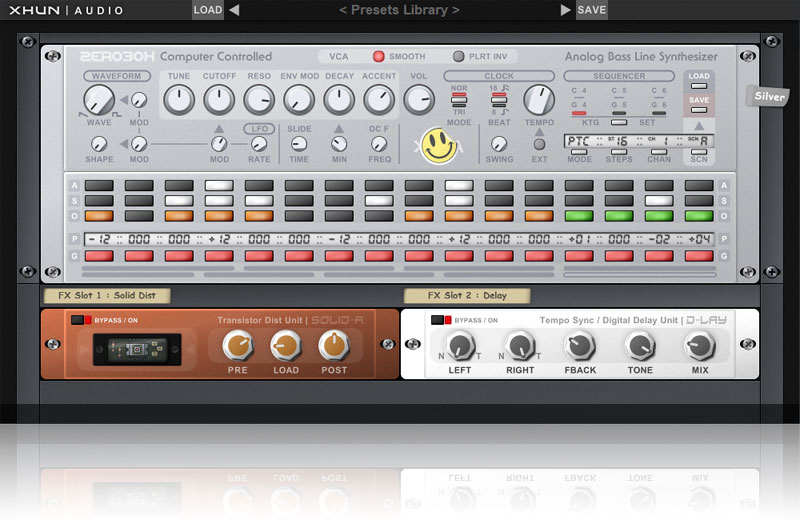800x524 pixels.
Task: Click the FBACK knob on delay unit
Action: pos(580,346)
